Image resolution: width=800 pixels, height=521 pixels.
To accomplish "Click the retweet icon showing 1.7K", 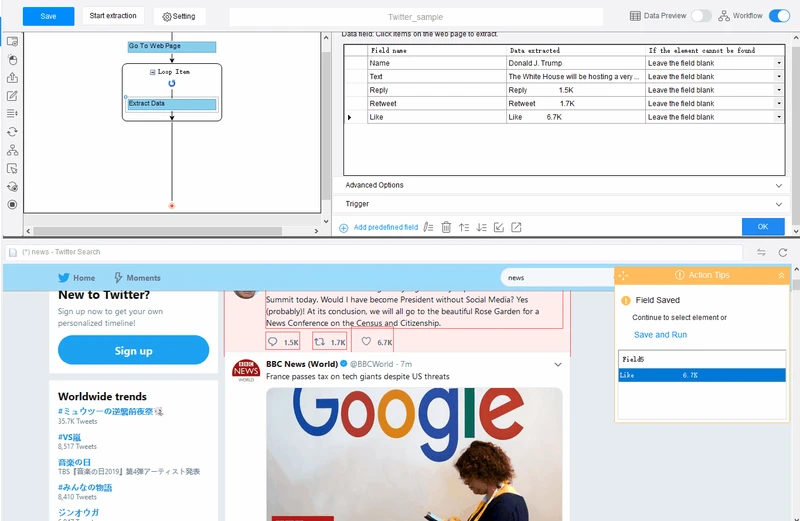I will [319, 341].
